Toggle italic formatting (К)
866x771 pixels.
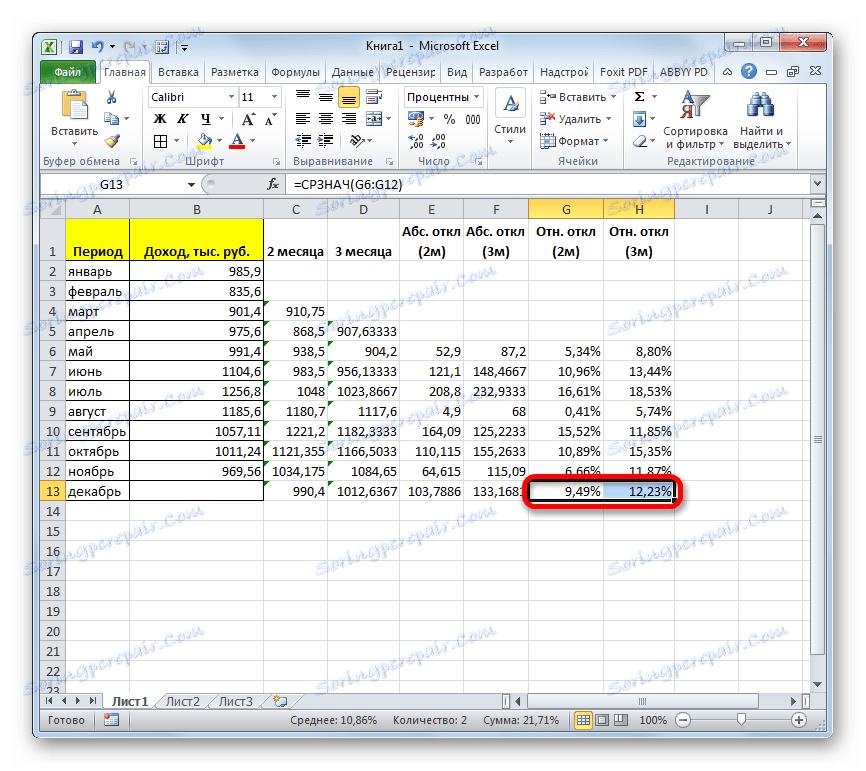point(182,118)
